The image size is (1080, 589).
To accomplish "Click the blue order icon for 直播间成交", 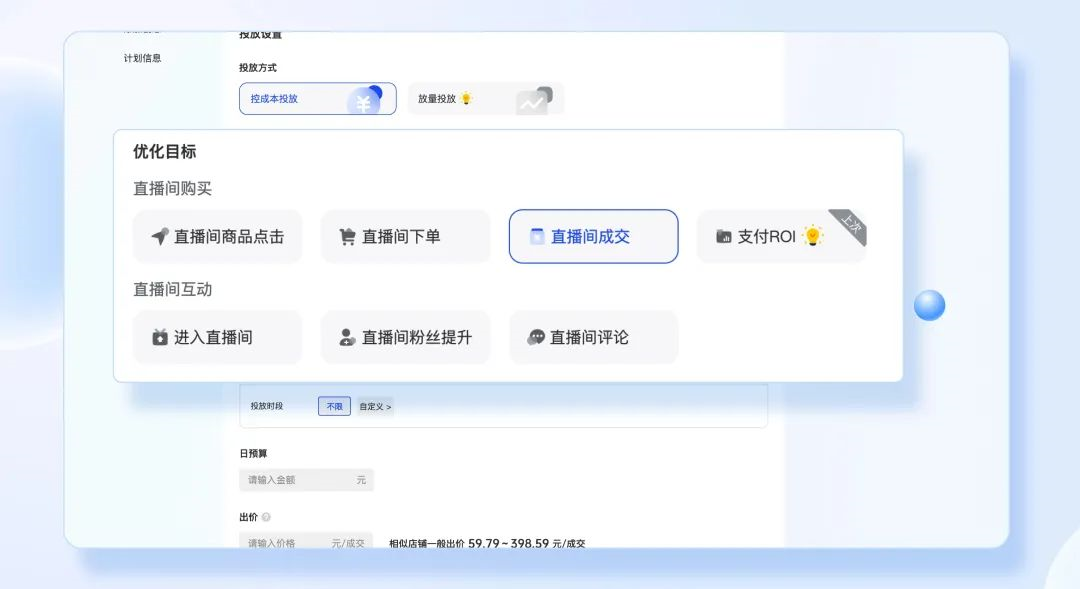I will [x=537, y=237].
